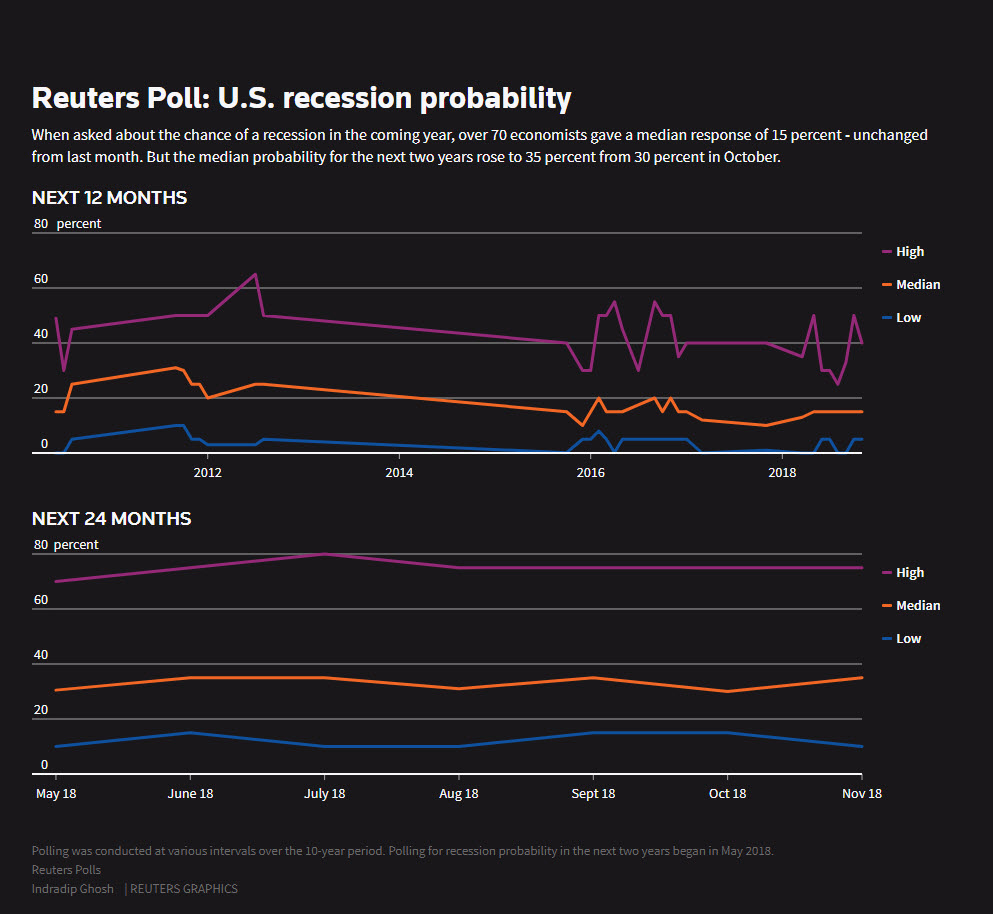993x914 pixels.
Task: Click the High purple swatch in 24-month legend
Action: tap(887, 573)
